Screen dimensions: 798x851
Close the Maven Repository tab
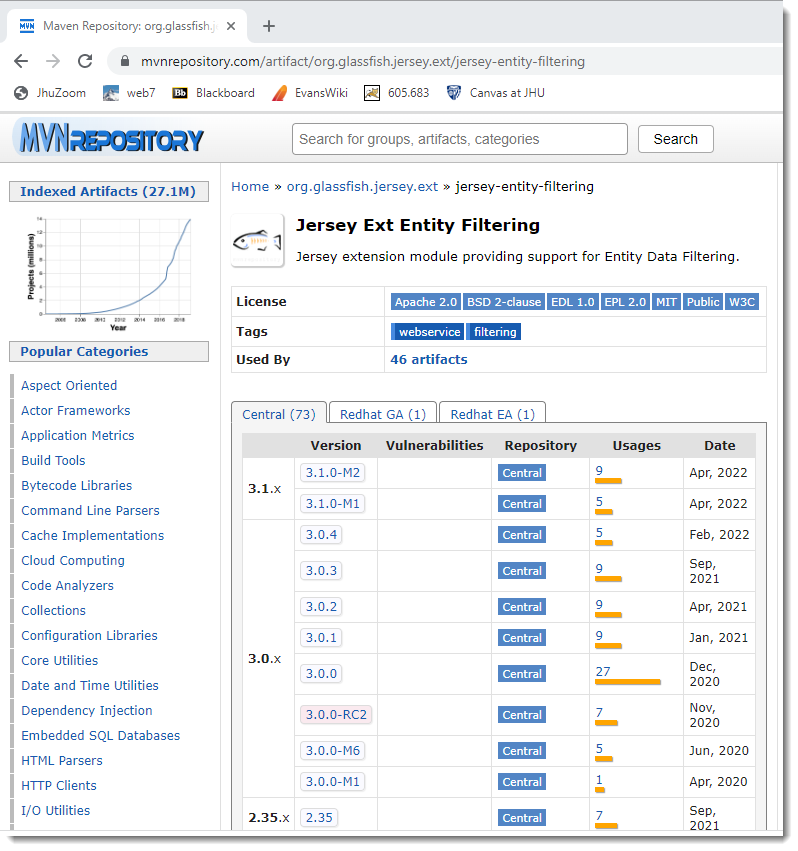231,26
